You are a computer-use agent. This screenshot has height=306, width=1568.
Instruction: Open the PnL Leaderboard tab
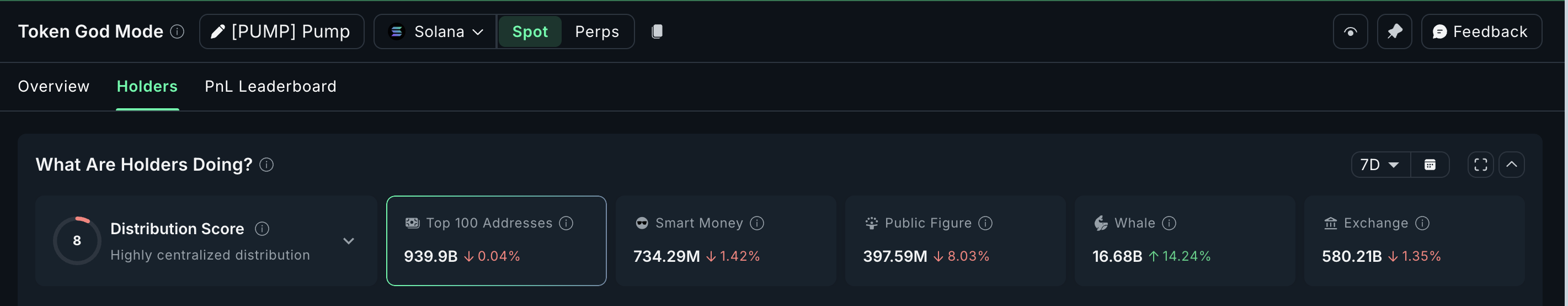pos(270,87)
